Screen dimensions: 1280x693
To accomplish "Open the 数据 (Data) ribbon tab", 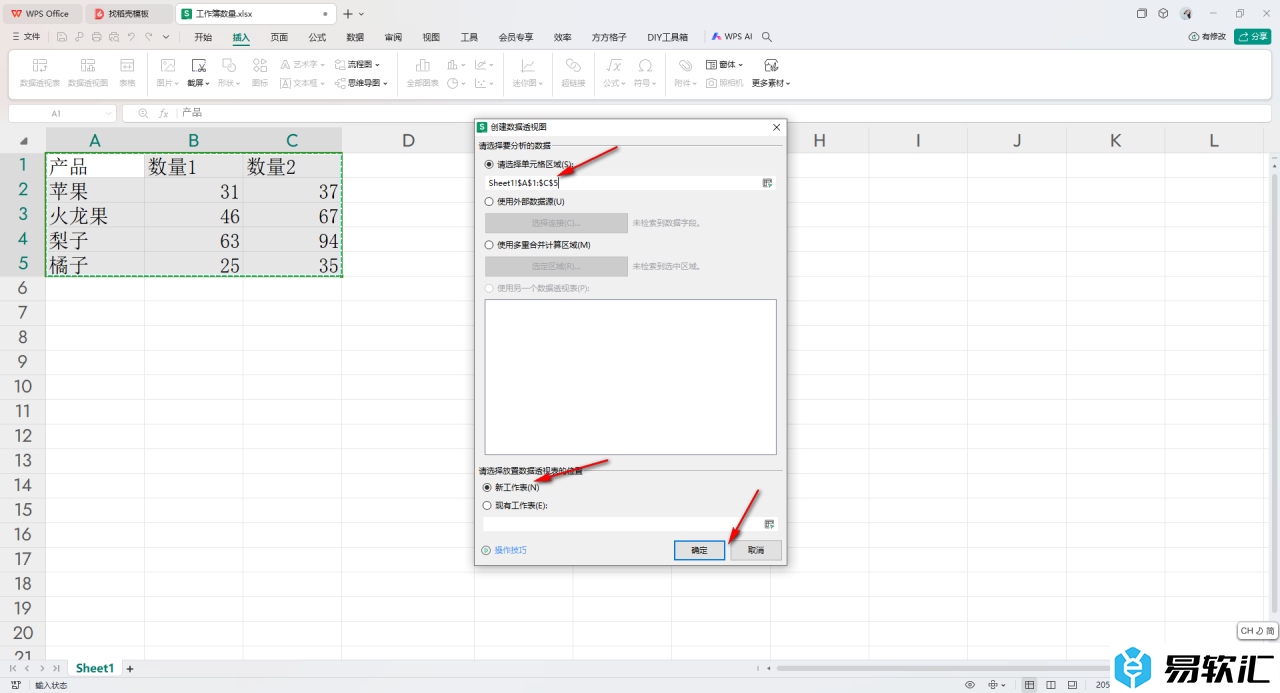I will click(355, 37).
